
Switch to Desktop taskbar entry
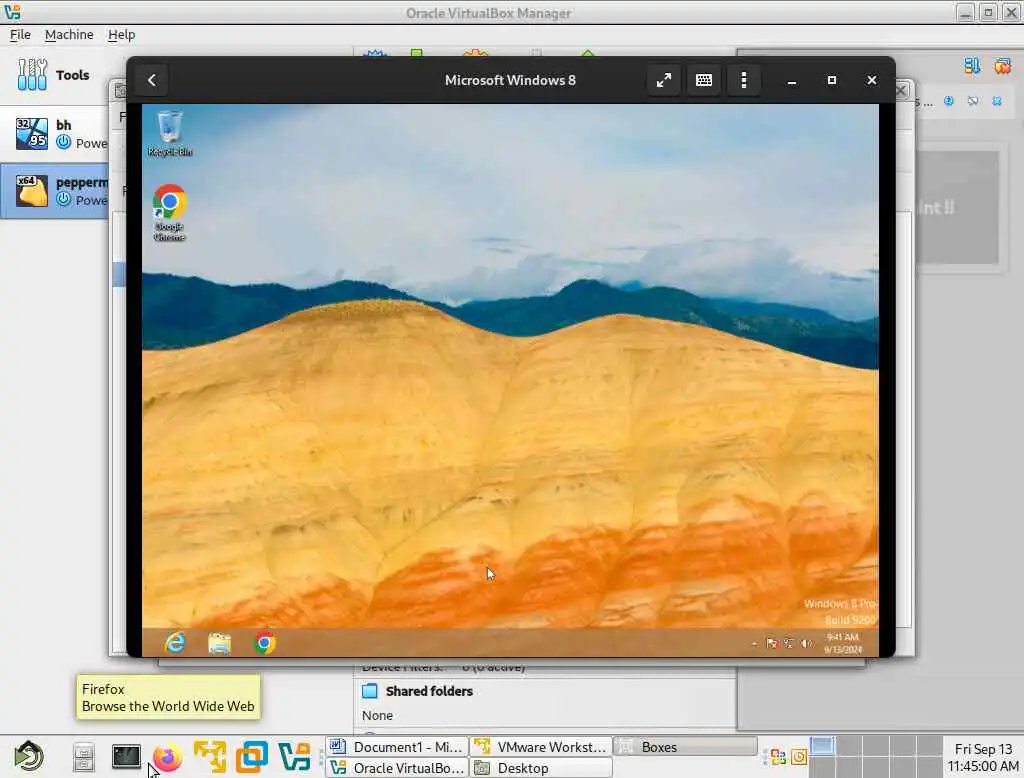tap(541, 768)
